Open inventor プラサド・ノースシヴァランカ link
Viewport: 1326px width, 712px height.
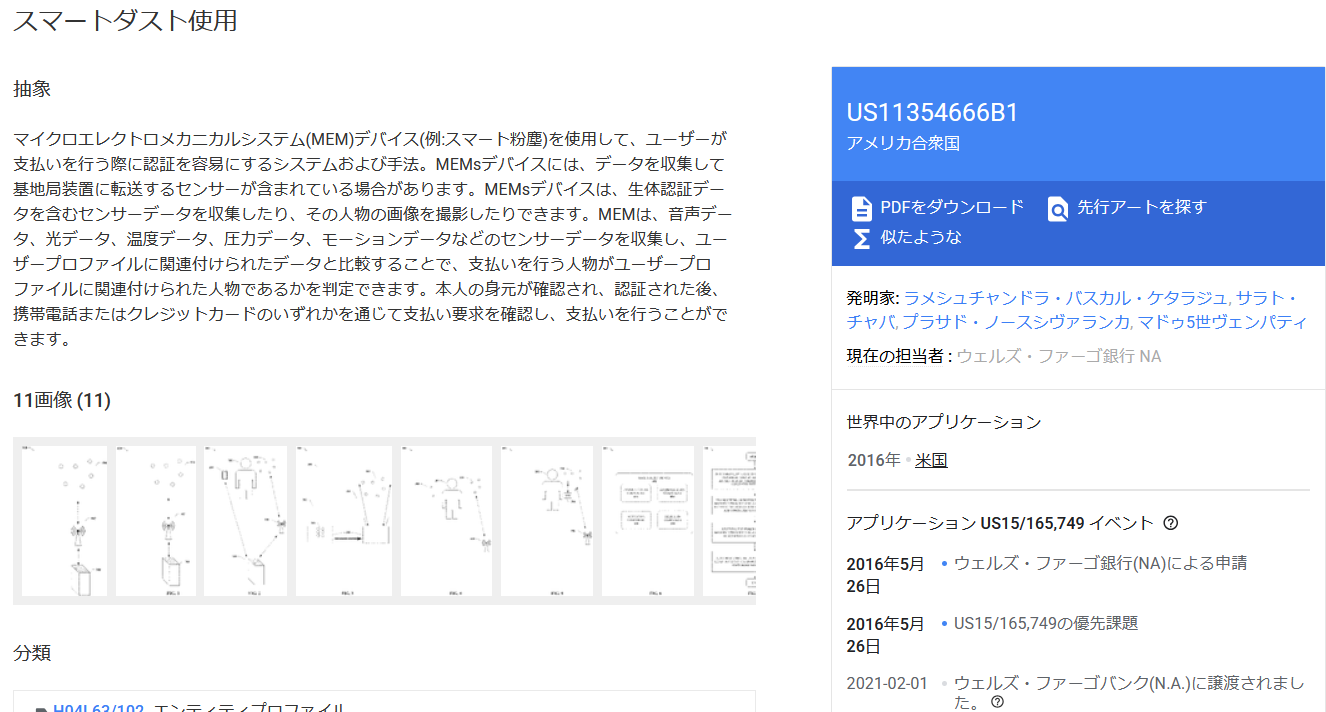pyautogui.click(x=1017, y=322)
